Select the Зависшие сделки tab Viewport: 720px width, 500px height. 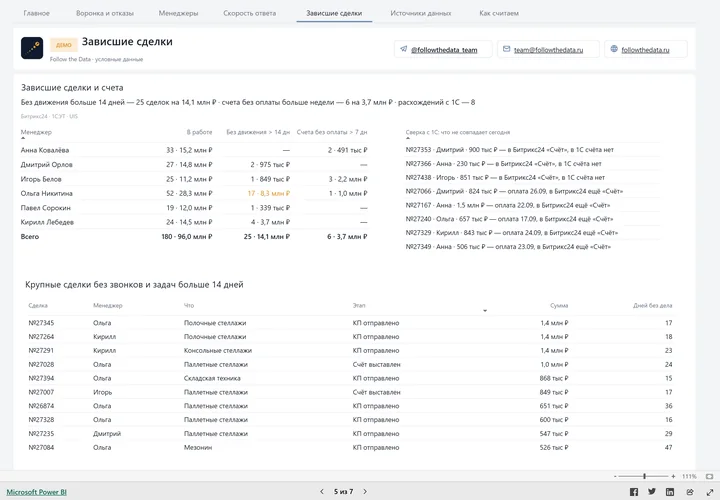tap(334, 13)
